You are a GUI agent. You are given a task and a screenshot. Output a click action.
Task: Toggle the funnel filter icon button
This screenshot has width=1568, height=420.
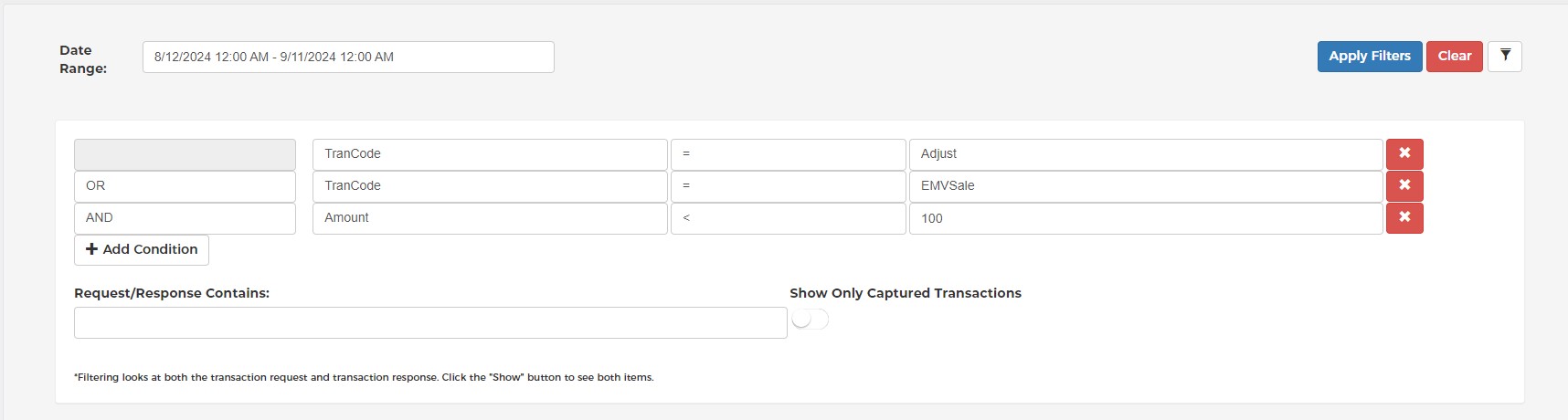[1505, 57]
